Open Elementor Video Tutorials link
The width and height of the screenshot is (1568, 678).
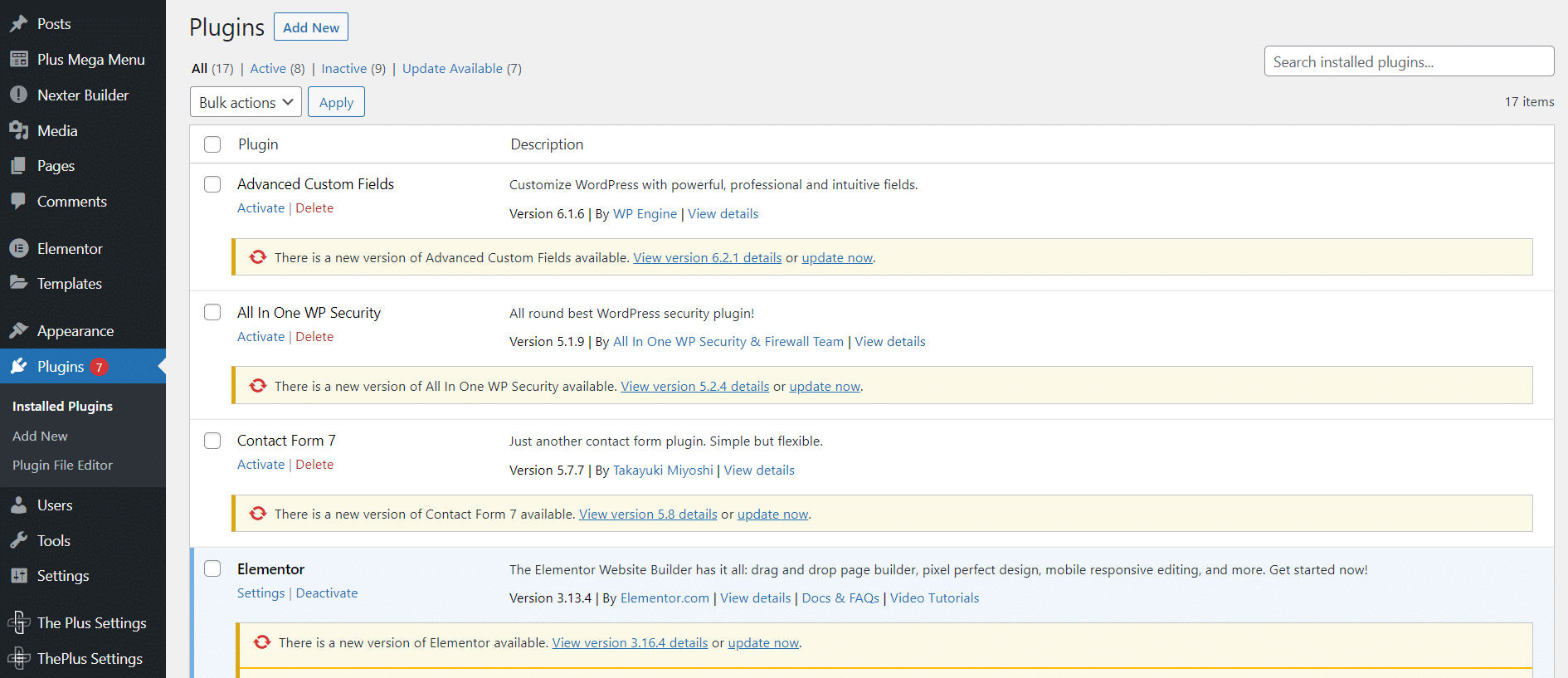pyautogui.click(x=934, y=598)
